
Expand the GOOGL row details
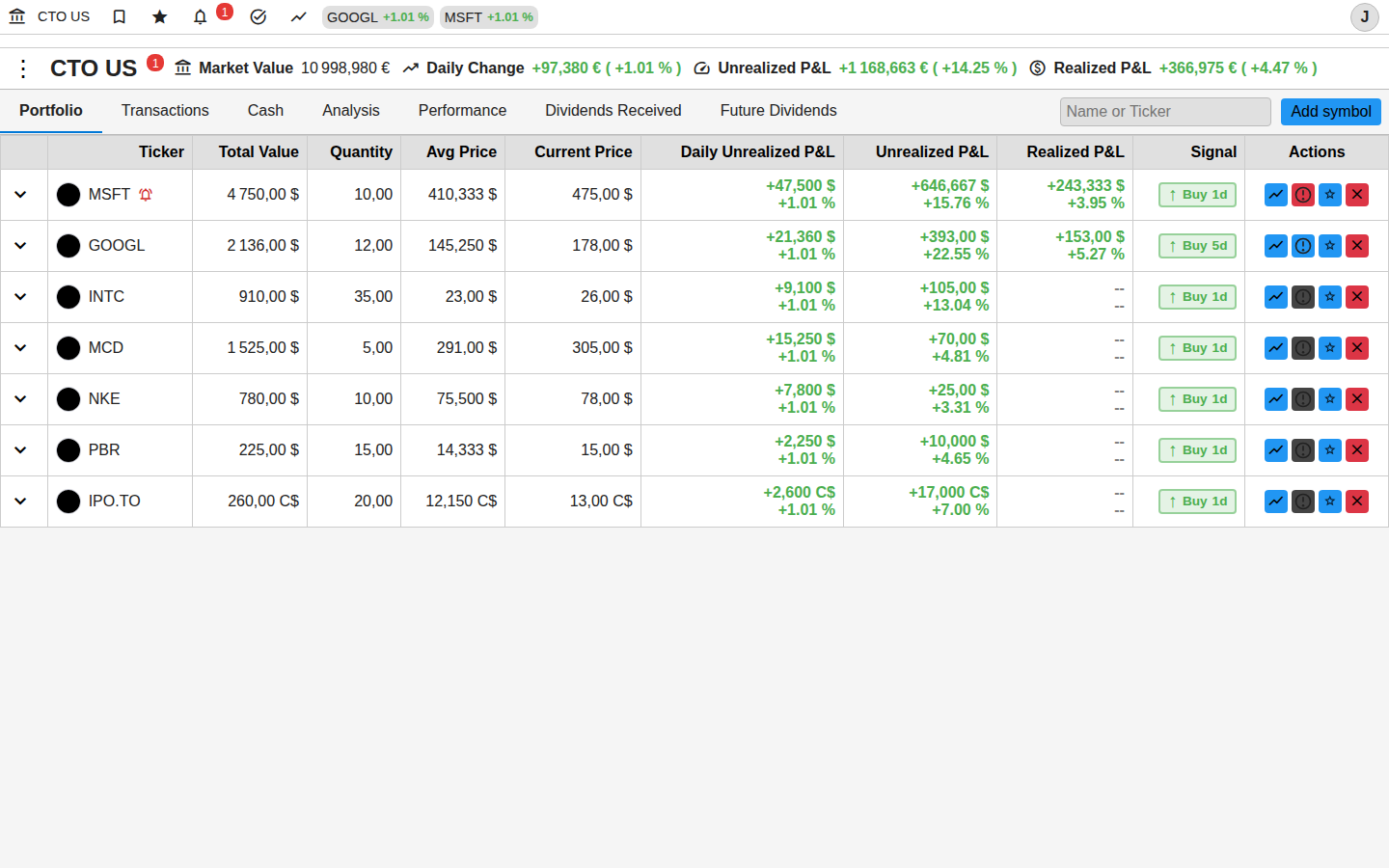pos(20,246)
